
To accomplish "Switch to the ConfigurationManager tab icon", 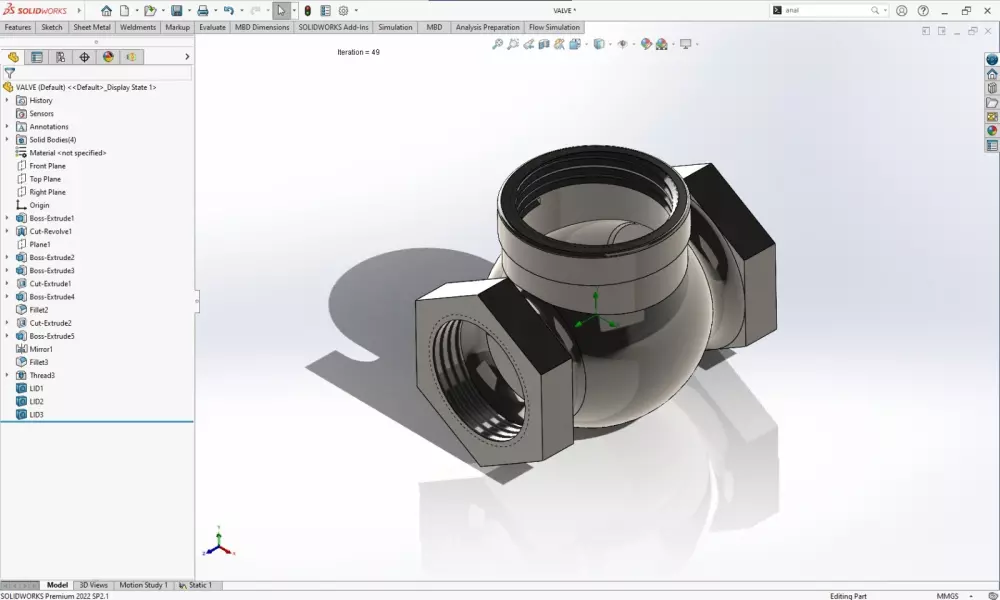I will pos(59,57).
